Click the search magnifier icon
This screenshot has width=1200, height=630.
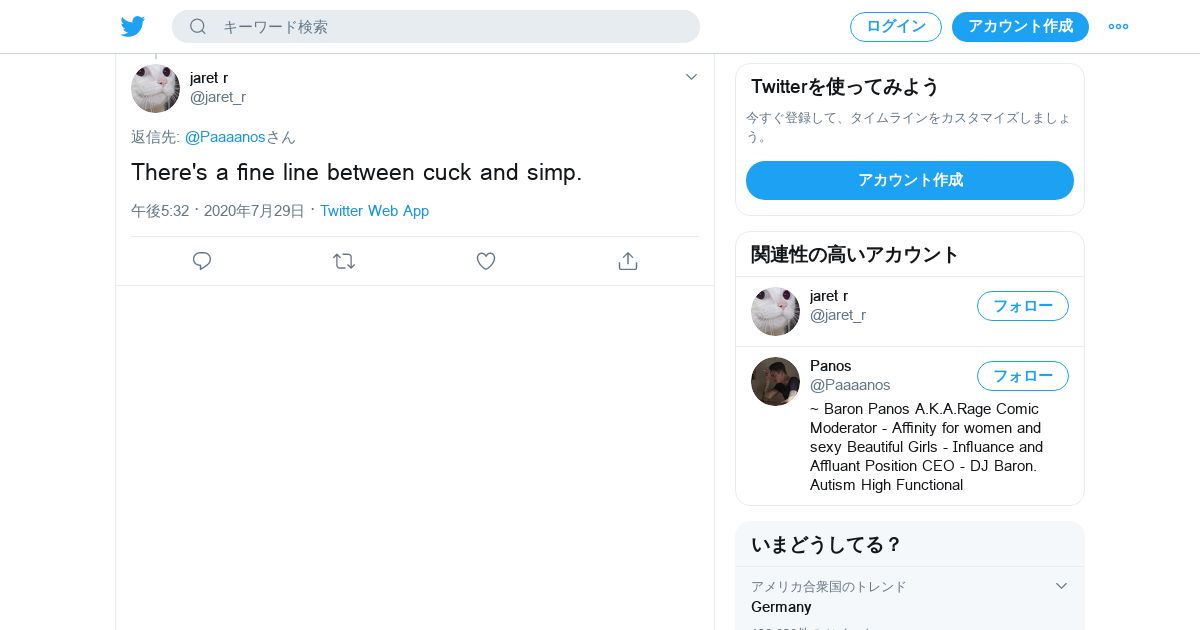coord(198,27)
